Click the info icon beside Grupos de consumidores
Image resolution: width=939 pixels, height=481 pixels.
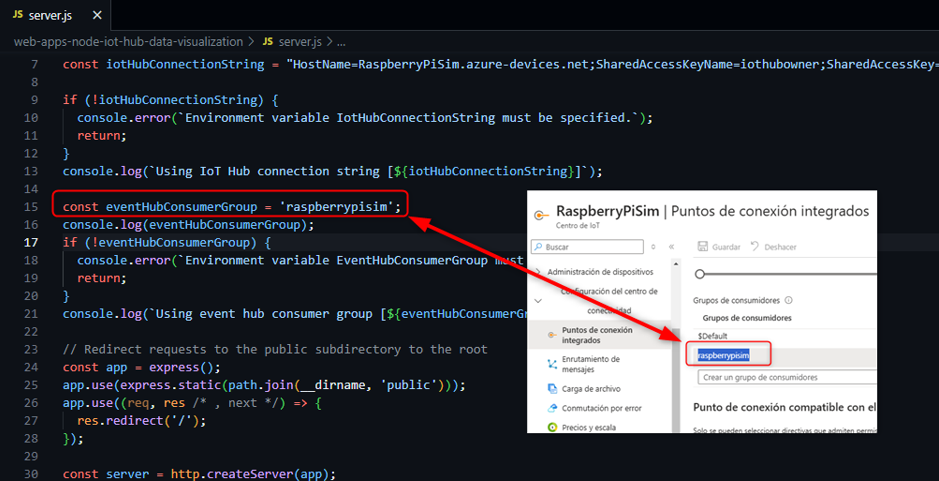coord(789,300)
